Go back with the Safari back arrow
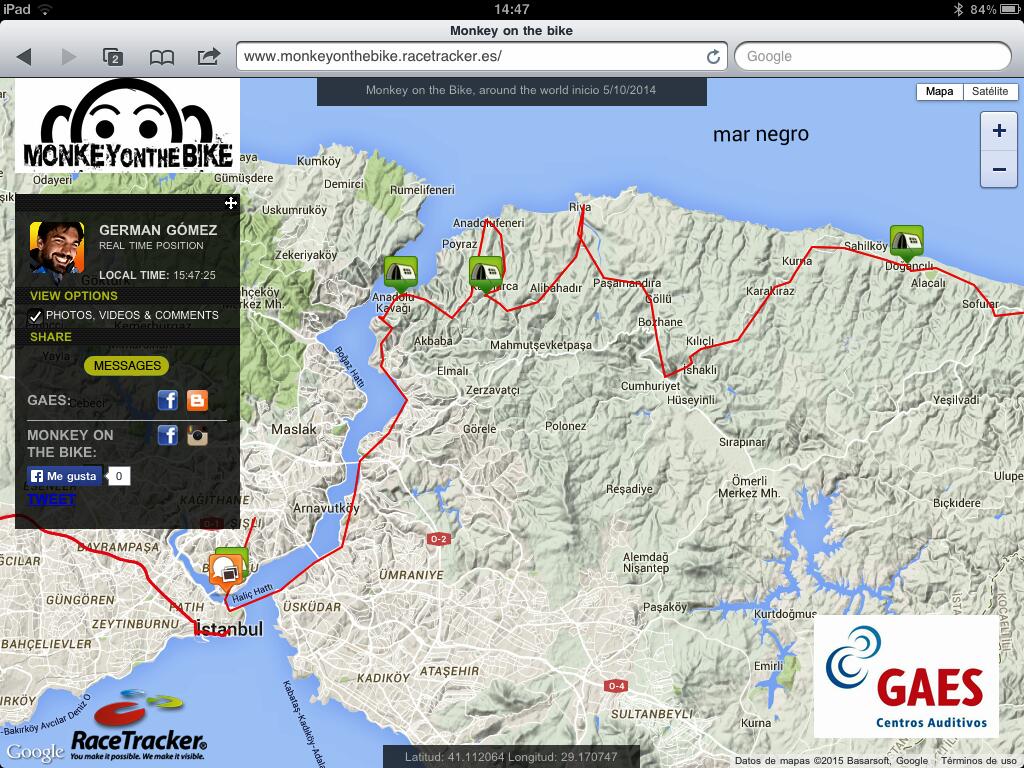This screenshot has height=768, width=1024. tap(24, 56)
